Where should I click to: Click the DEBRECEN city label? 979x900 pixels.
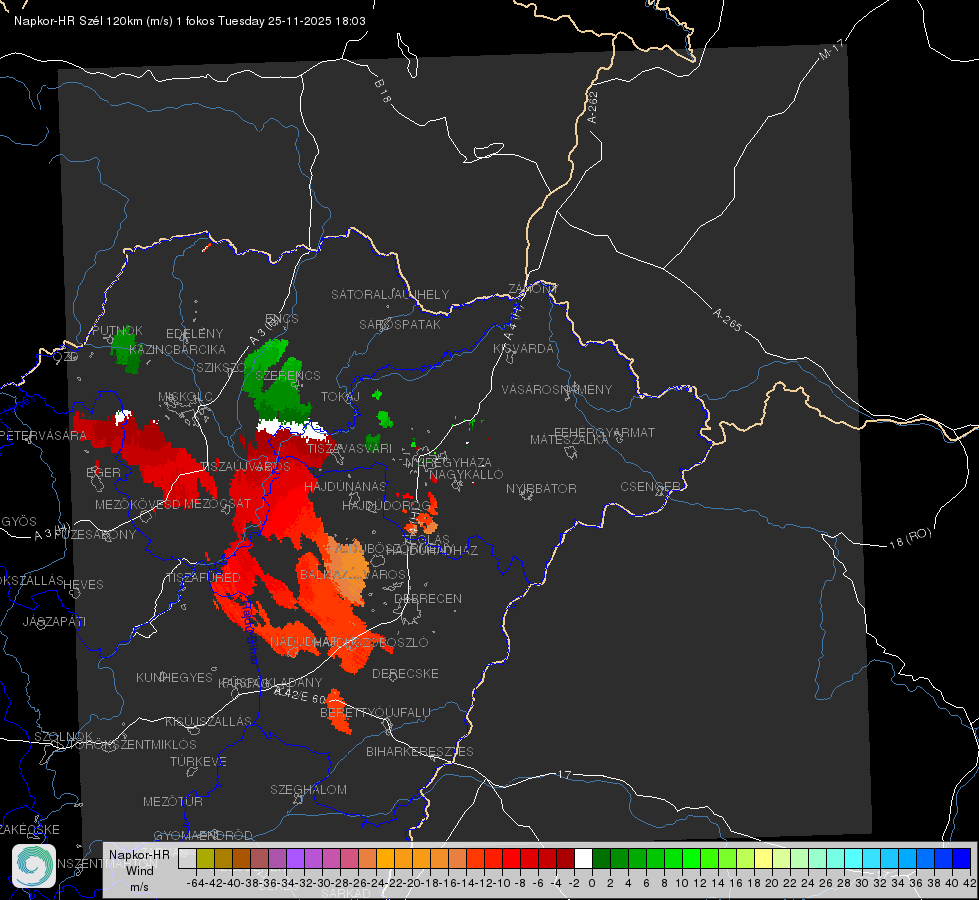(x=428, y=598)
